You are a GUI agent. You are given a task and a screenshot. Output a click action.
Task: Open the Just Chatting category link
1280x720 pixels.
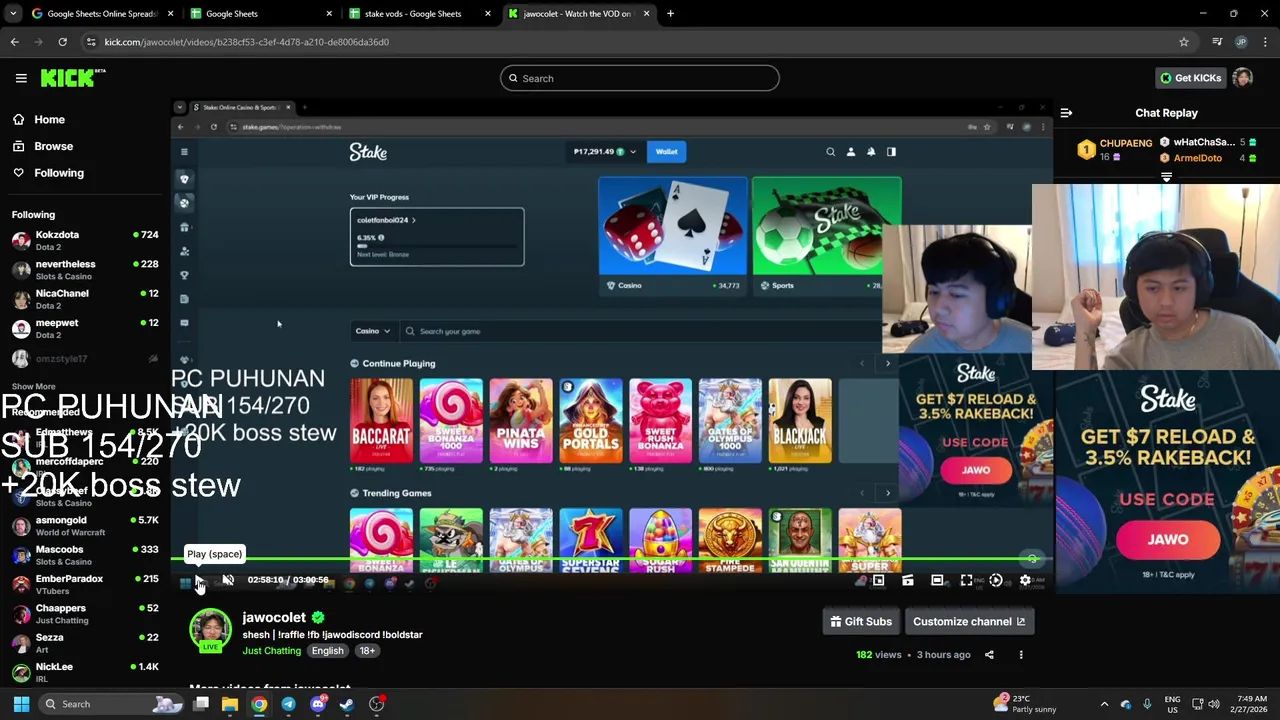click(x=271, y=651)
